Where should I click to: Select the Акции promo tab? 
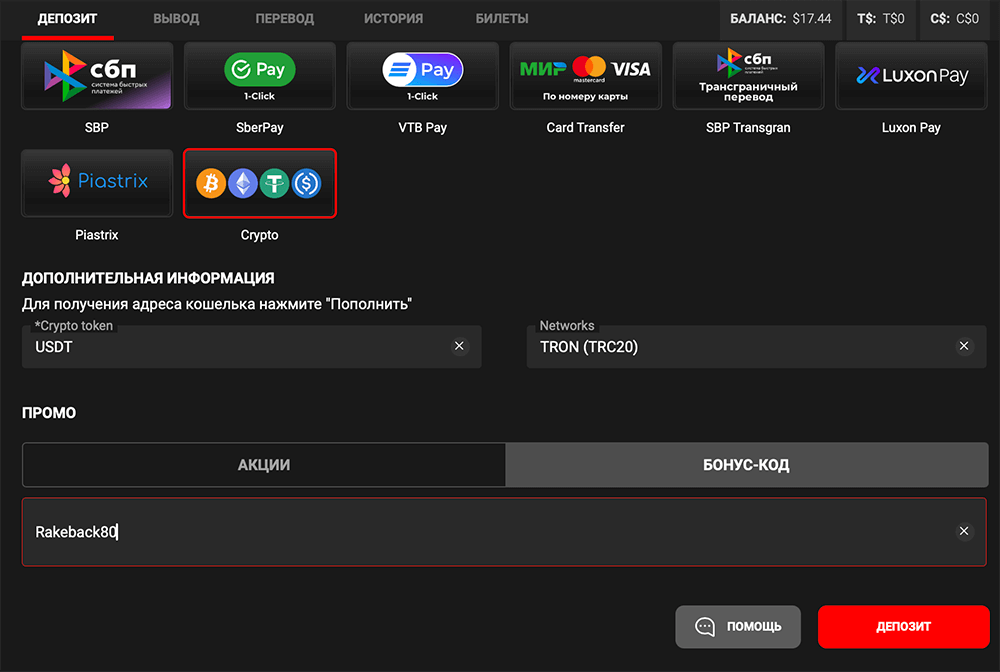tap(264, 465)
